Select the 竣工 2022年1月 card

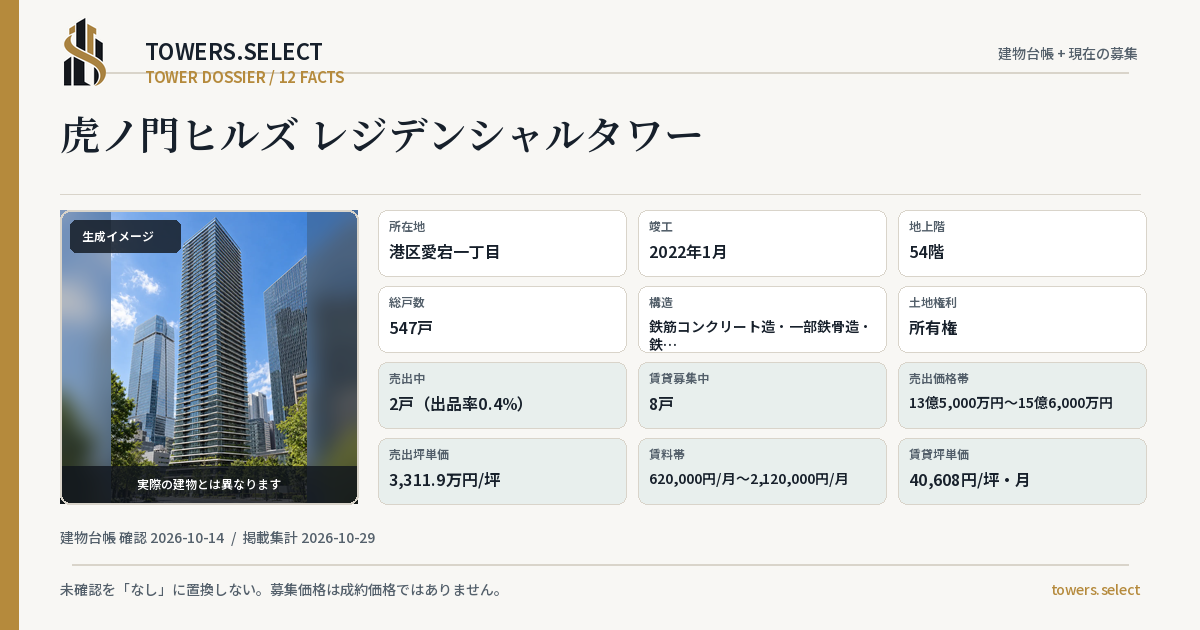(762, 244)
